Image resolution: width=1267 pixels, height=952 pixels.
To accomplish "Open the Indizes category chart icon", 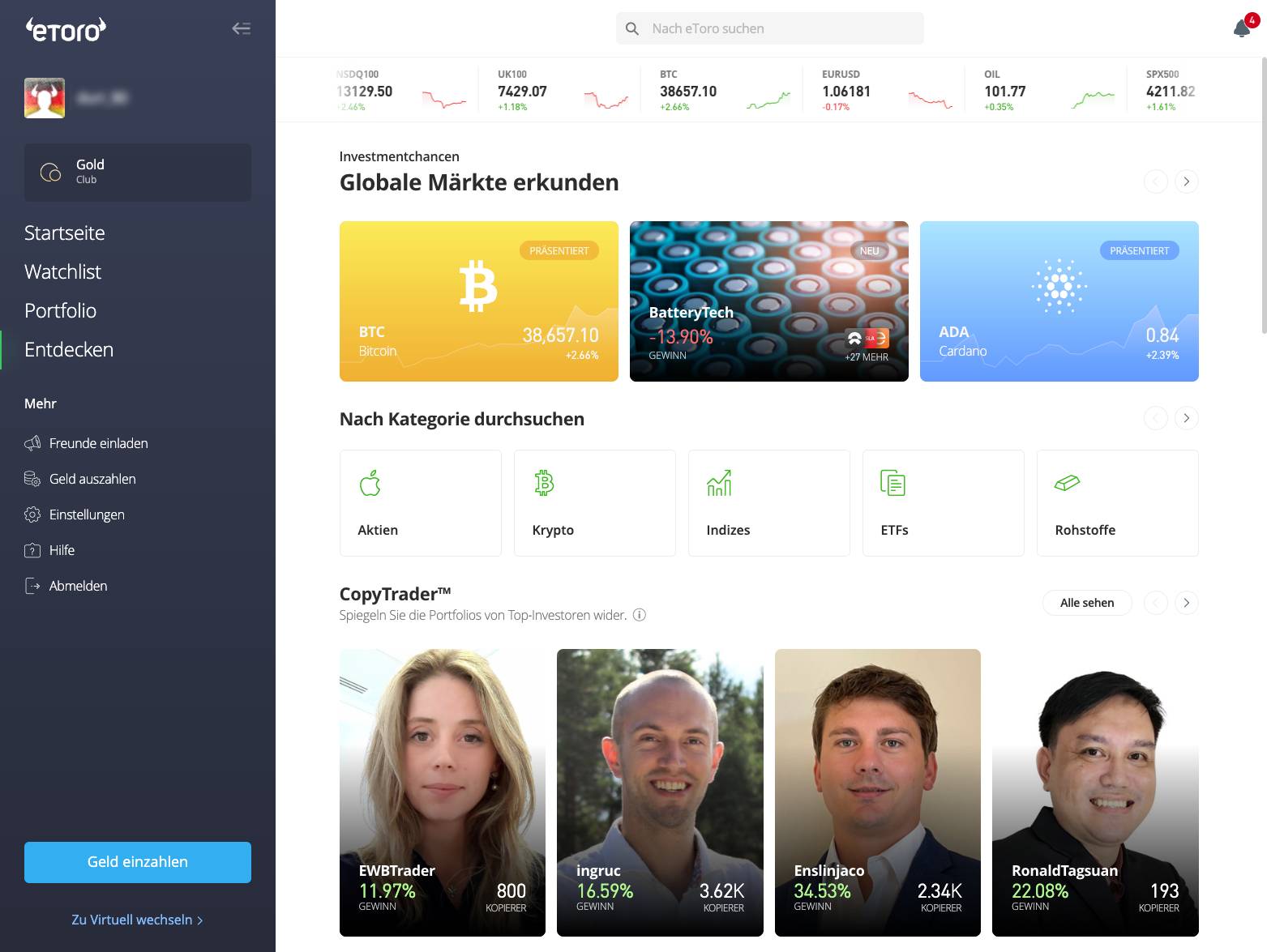I will [x=719, y=483].
